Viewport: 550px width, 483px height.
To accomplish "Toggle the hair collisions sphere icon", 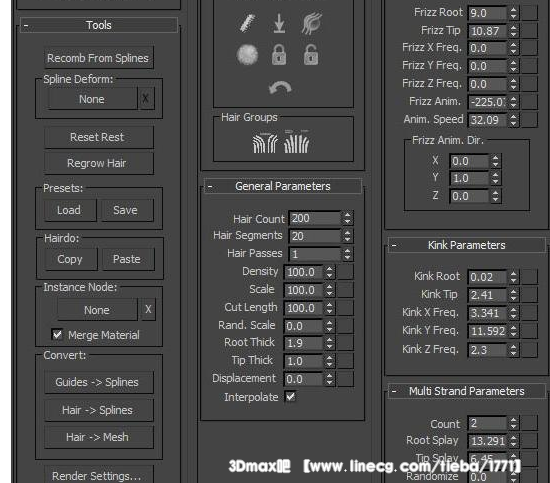I will [x=247, y=55].
